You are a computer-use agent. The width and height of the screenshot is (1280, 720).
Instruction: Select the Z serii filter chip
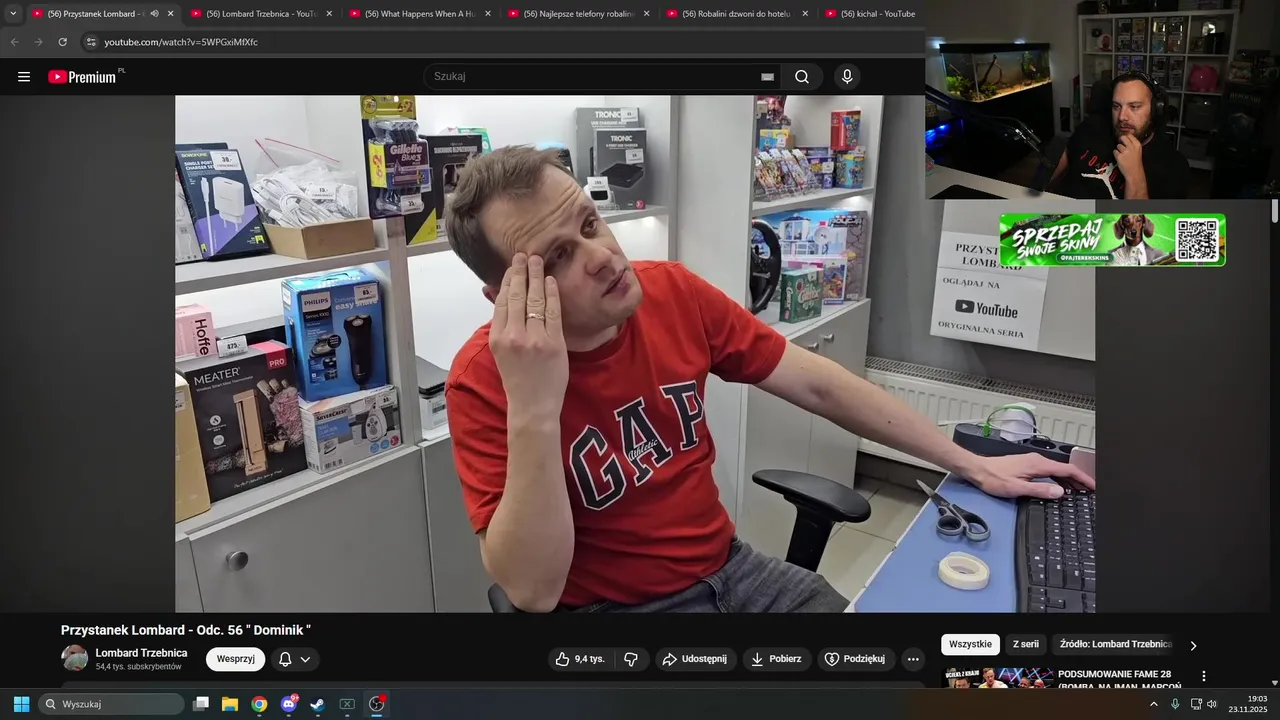(x=1026, y=645)
